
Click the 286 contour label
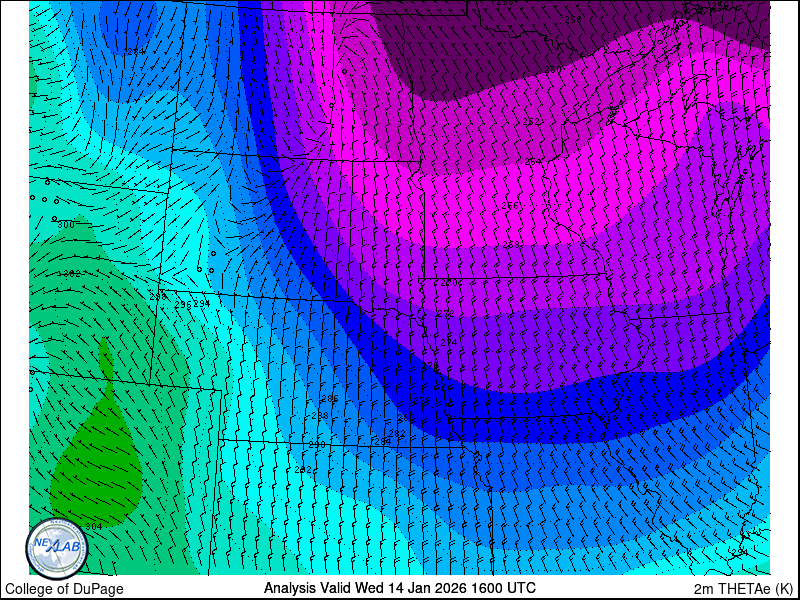coord(330,398)
